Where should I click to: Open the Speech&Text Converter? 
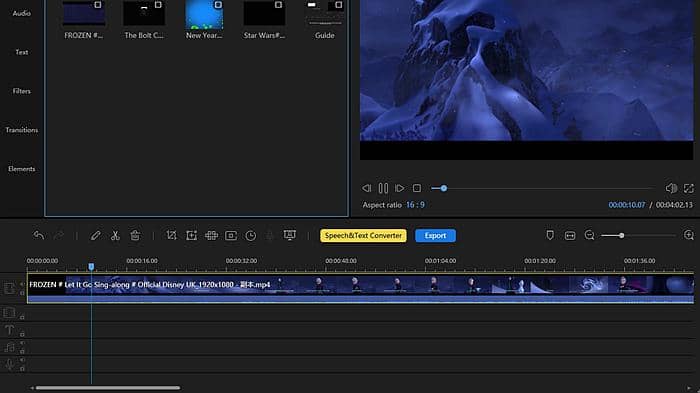click(363, 235)
